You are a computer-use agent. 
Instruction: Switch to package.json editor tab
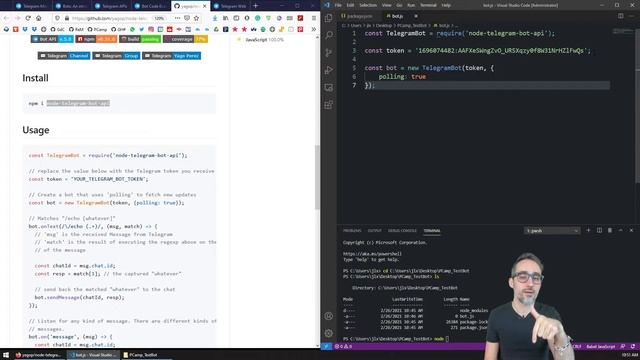pos(358,16)
